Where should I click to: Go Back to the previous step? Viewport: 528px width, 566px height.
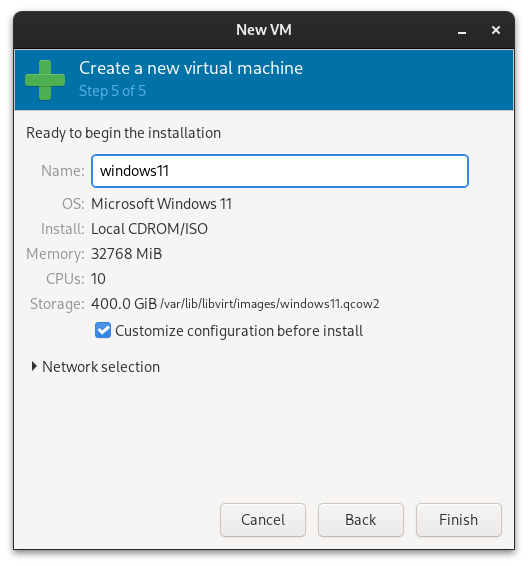pos(361,520)
